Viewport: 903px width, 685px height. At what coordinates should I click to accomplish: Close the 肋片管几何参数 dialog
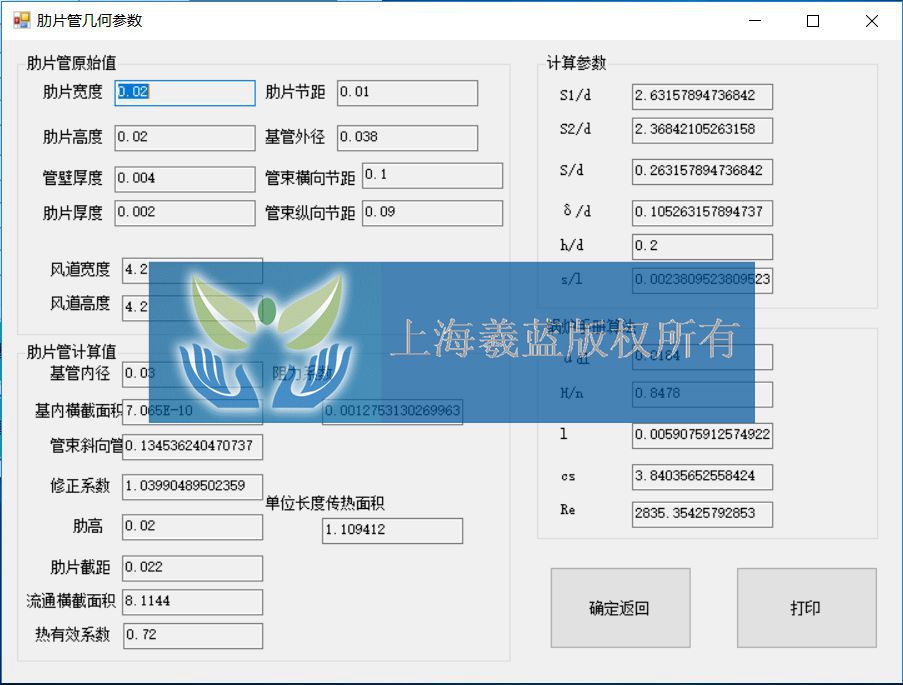click(871, 21)
